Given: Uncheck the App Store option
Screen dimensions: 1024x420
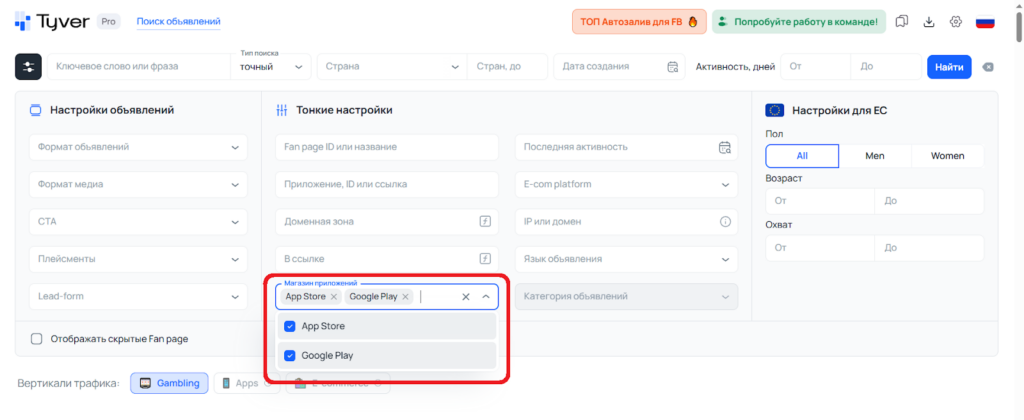Looking at the screenshot, I should pos(290,326).
